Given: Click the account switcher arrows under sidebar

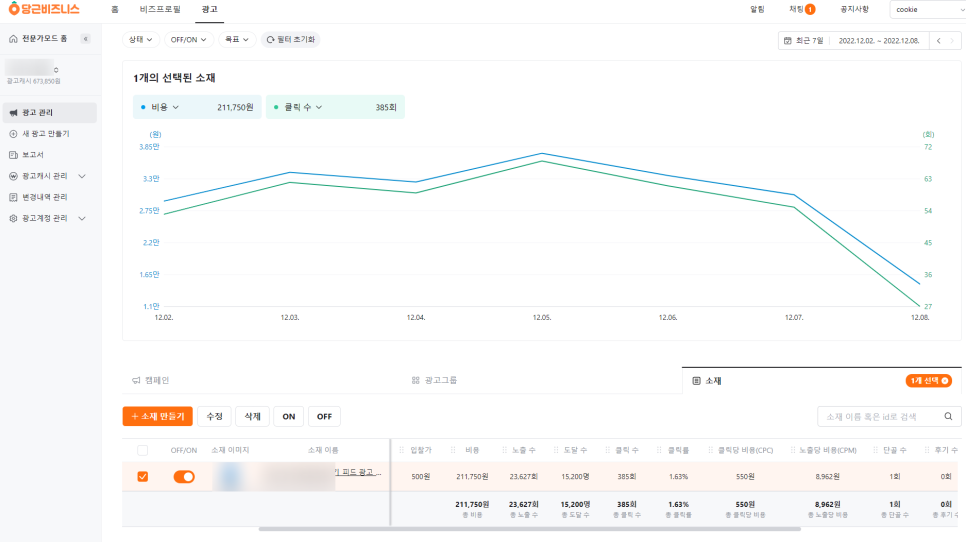Looking at the screenshot, I should click(x=56, y=70).
